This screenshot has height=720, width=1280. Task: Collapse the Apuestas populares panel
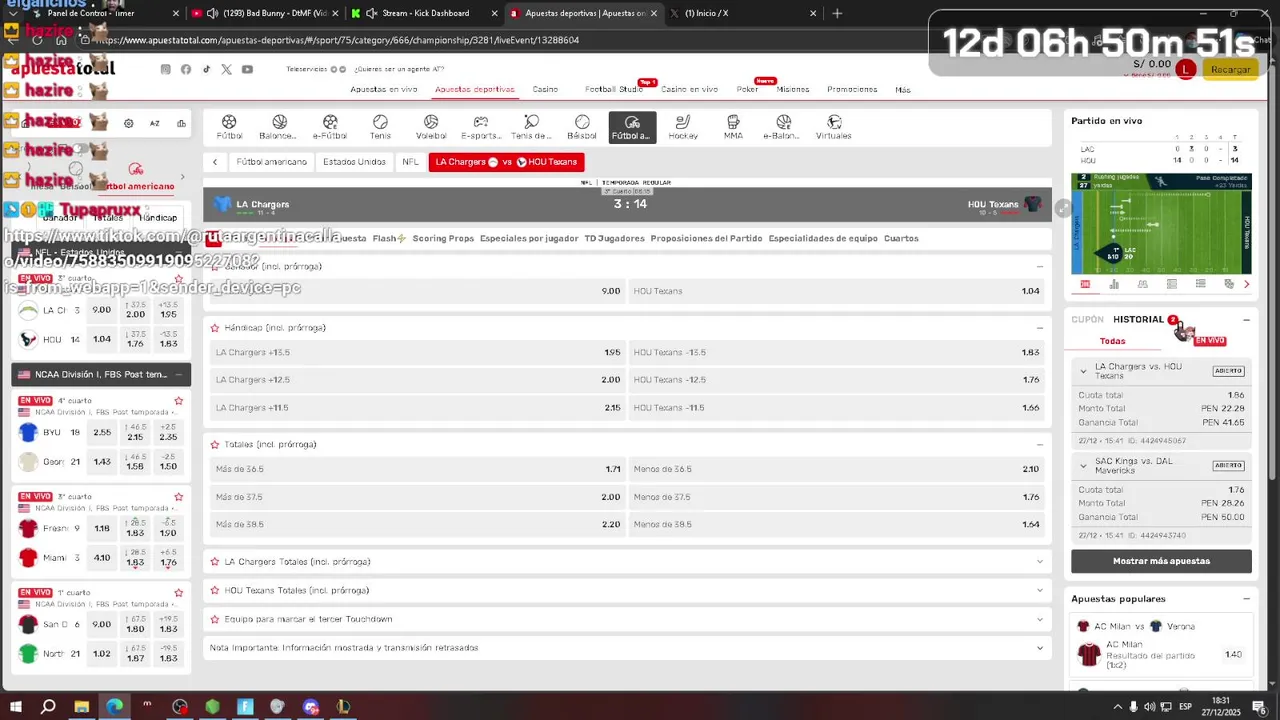click(1246, 599)
